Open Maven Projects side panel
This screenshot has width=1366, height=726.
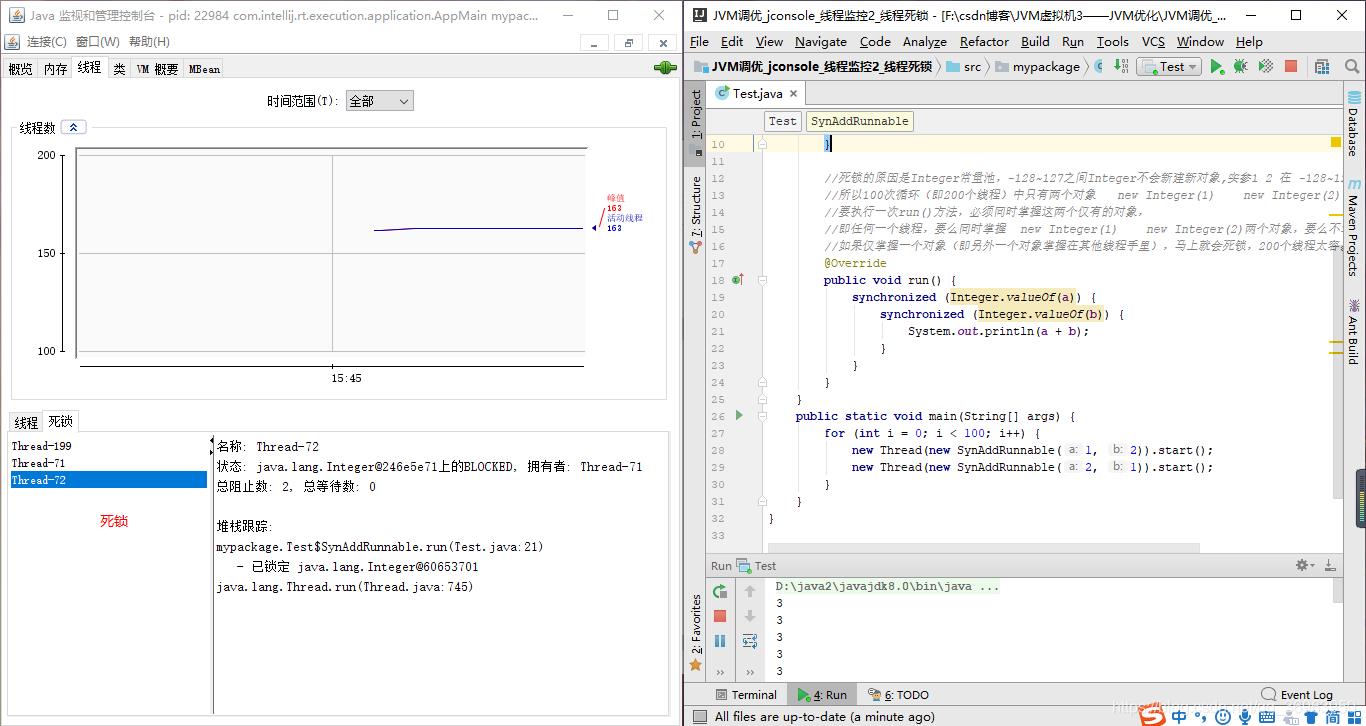click(1354, 227)
